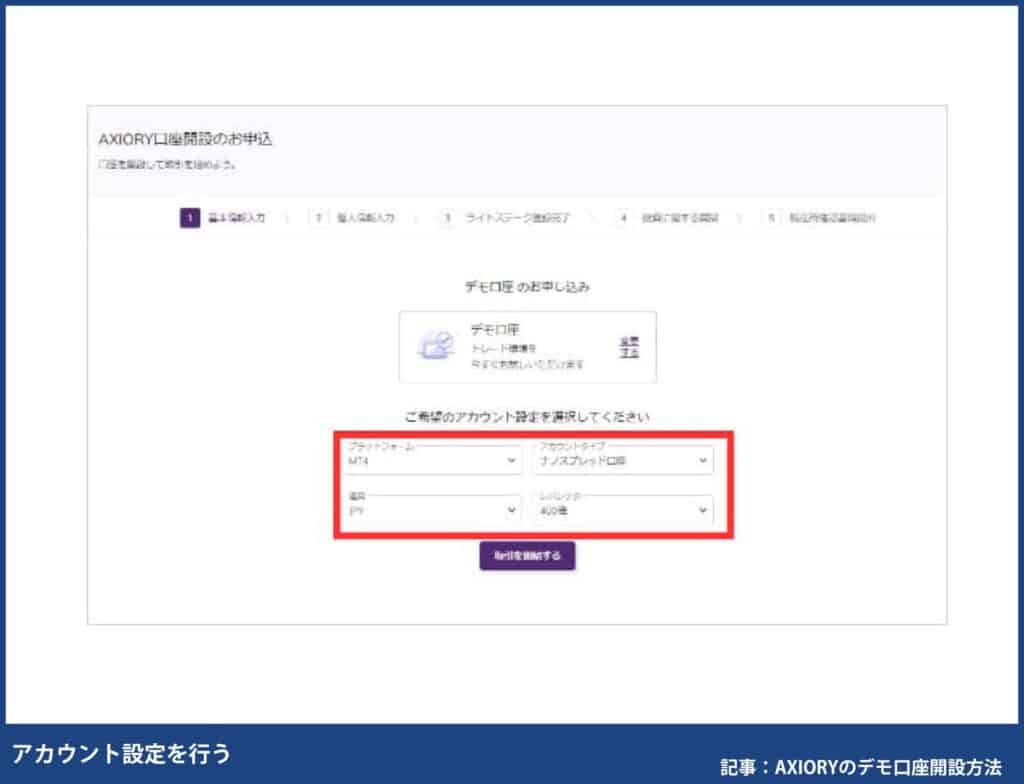
Task: Open the 変更する link on the demo card
Action: 630,347
